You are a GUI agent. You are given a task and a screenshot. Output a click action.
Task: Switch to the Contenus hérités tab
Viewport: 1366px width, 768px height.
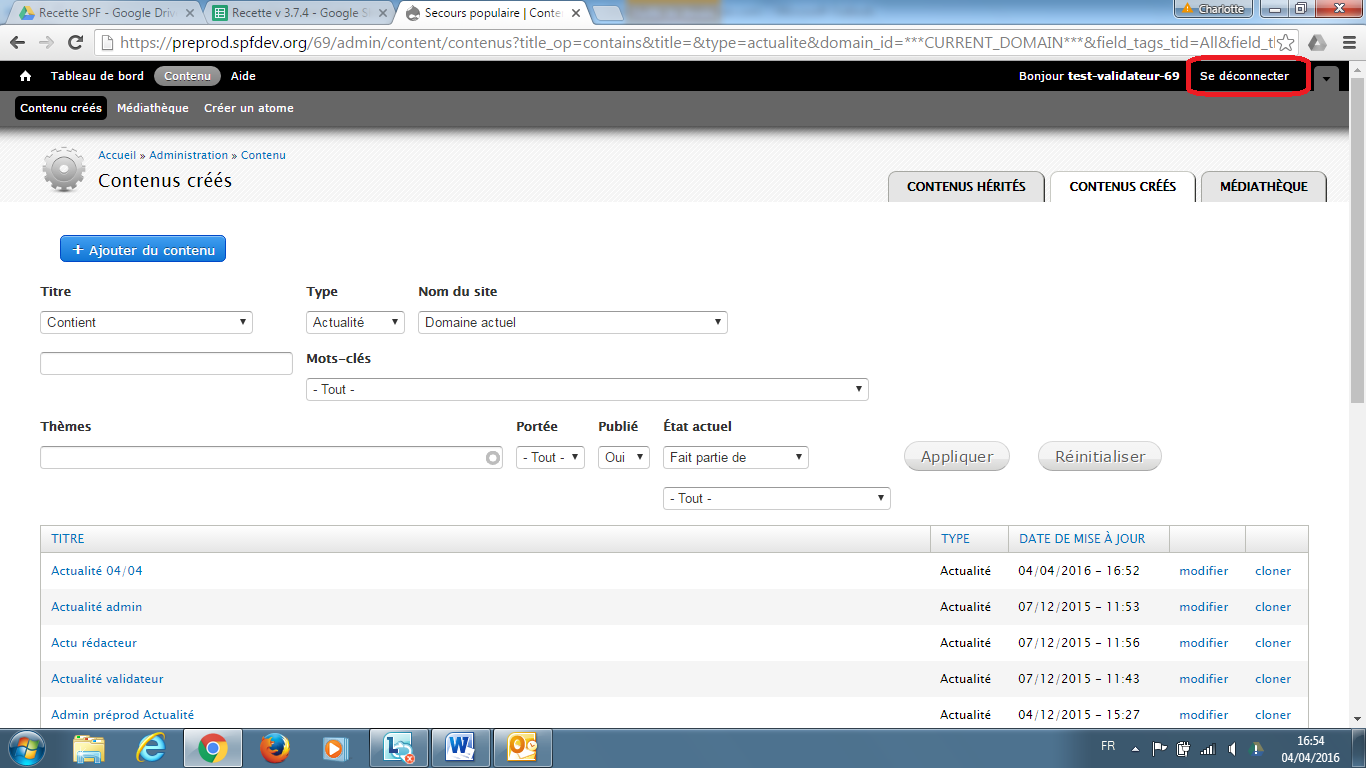pyautogui.click(x=966, y=187)
